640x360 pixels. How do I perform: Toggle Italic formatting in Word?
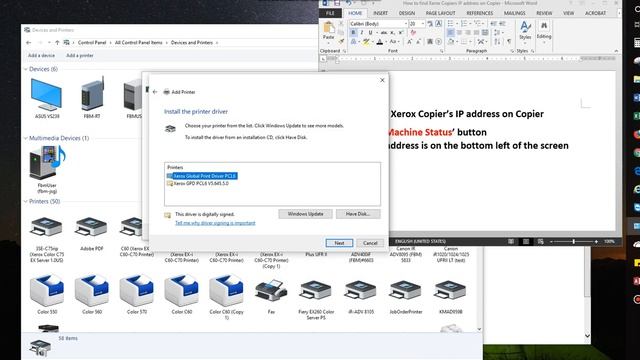(x=362, y=33)
